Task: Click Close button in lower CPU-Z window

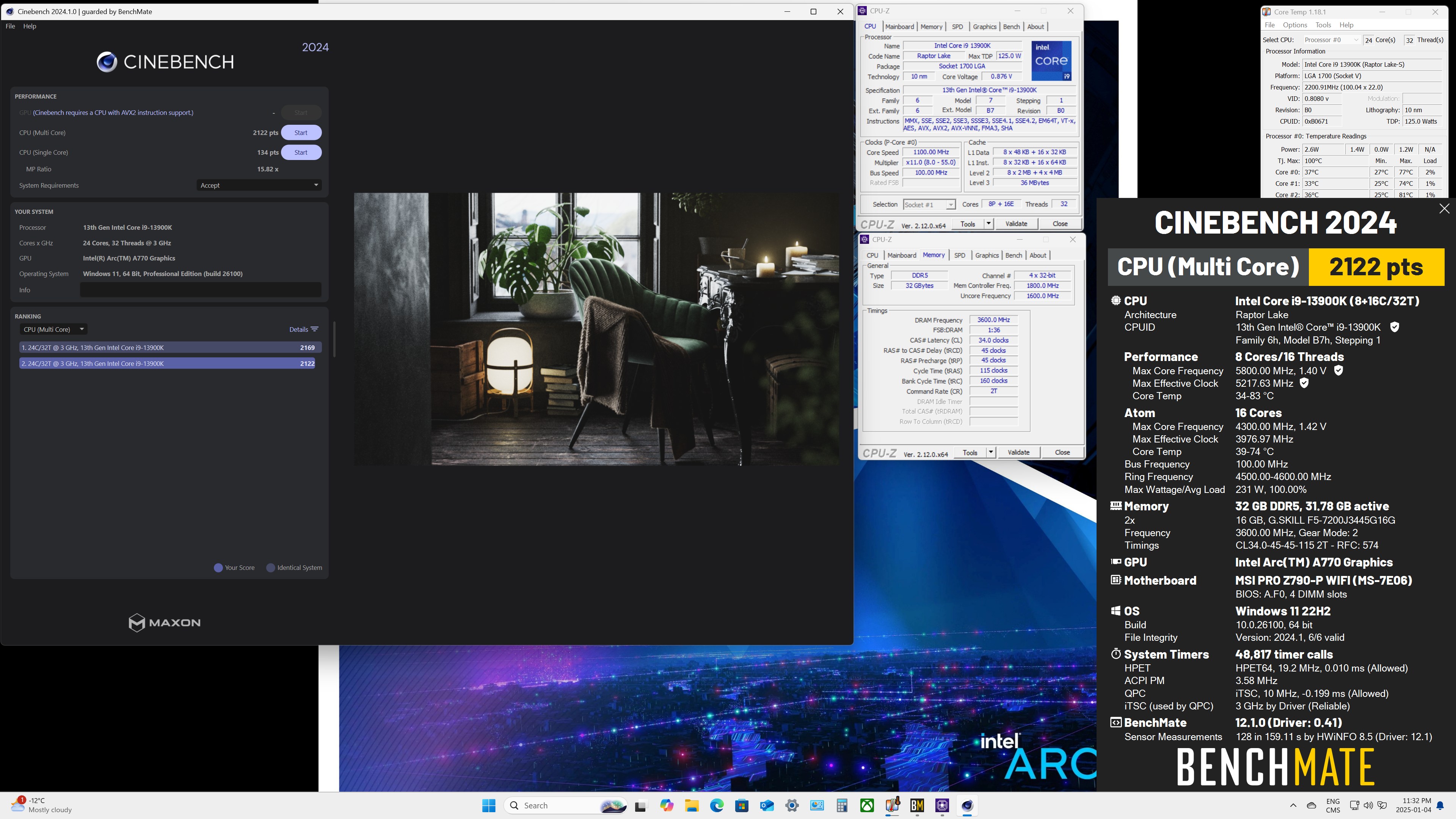Action: pyautogui.click(x=1062, y=452)
